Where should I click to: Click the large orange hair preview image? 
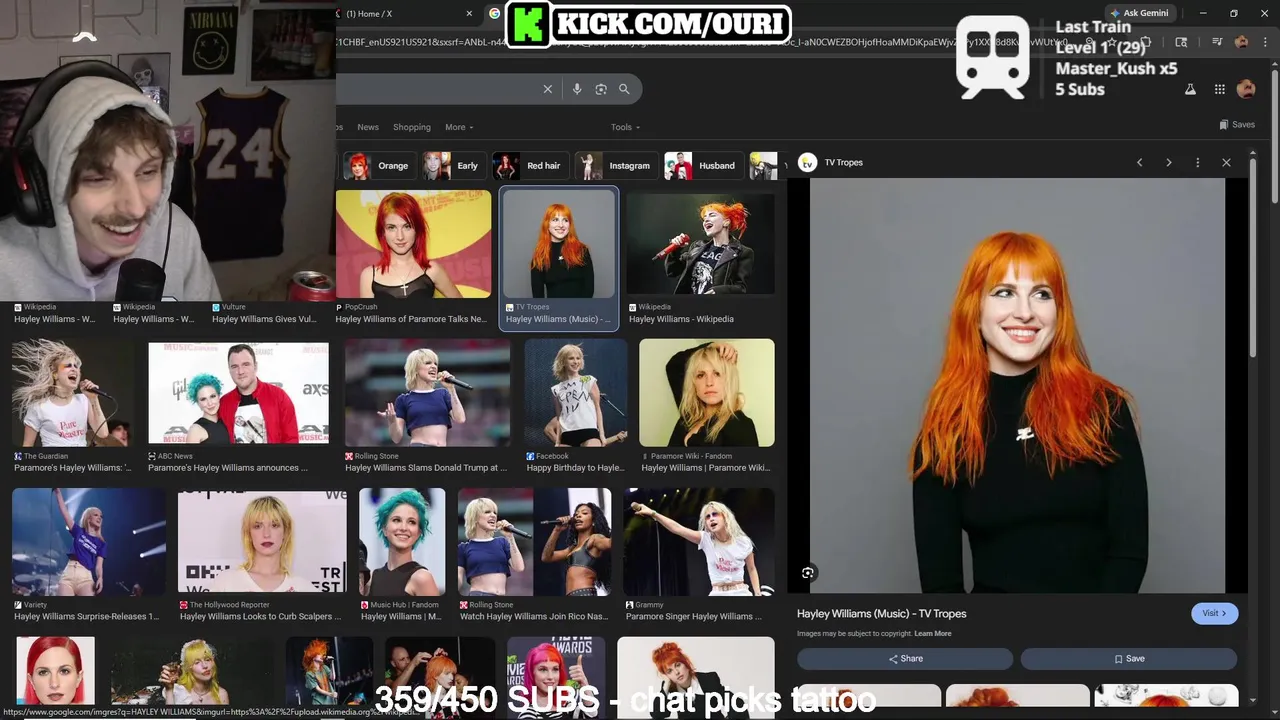point(1017,386)
